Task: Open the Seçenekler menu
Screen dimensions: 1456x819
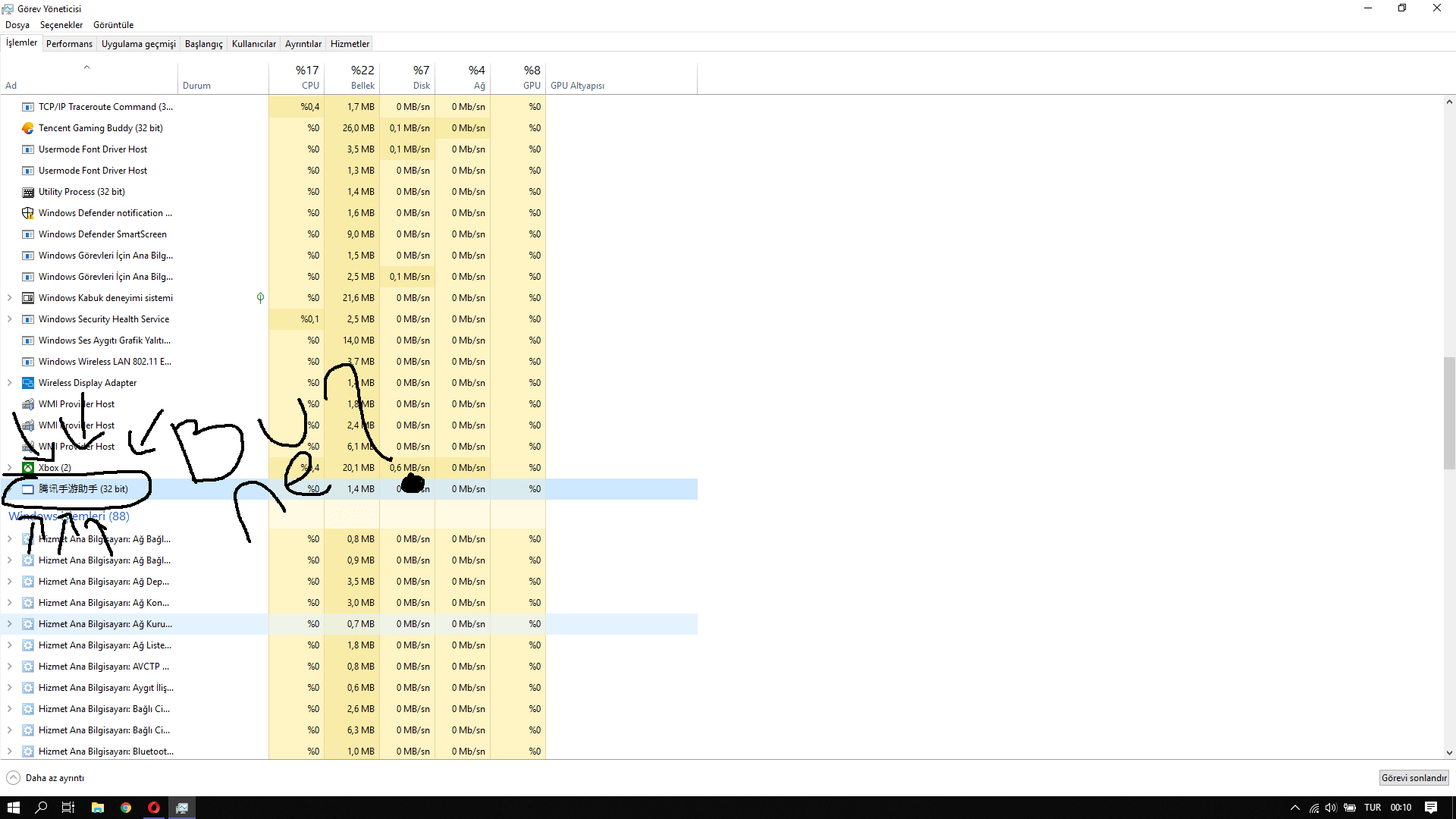Action: 61,25
